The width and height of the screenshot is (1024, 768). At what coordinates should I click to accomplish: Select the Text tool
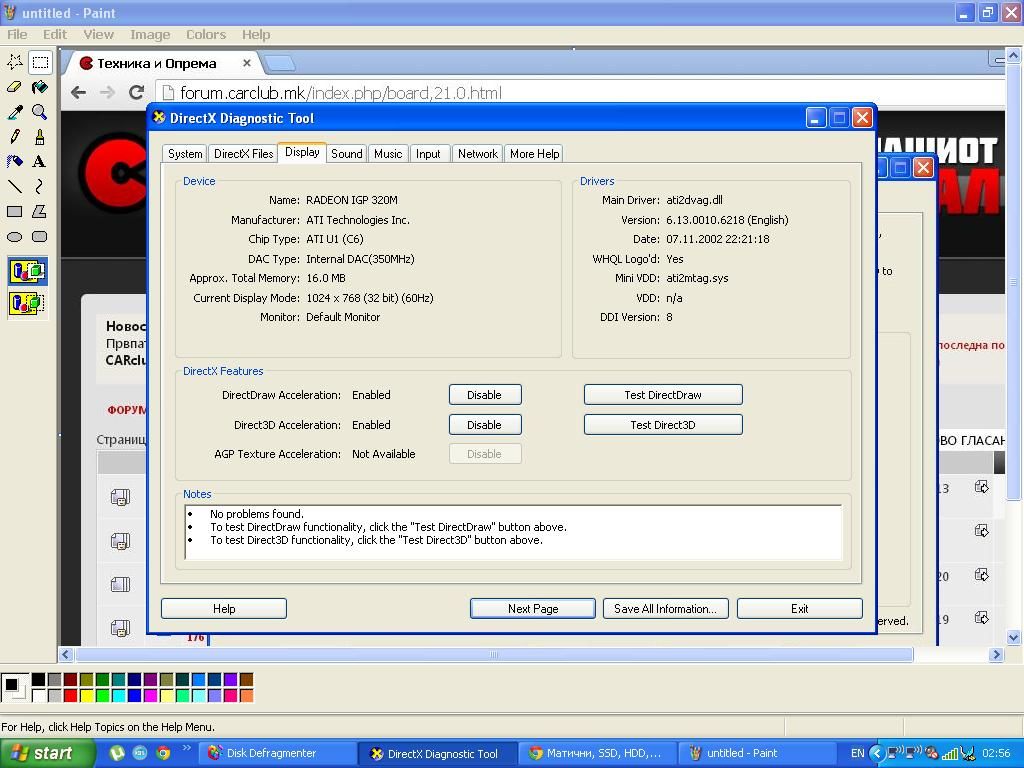pos(40,161)
